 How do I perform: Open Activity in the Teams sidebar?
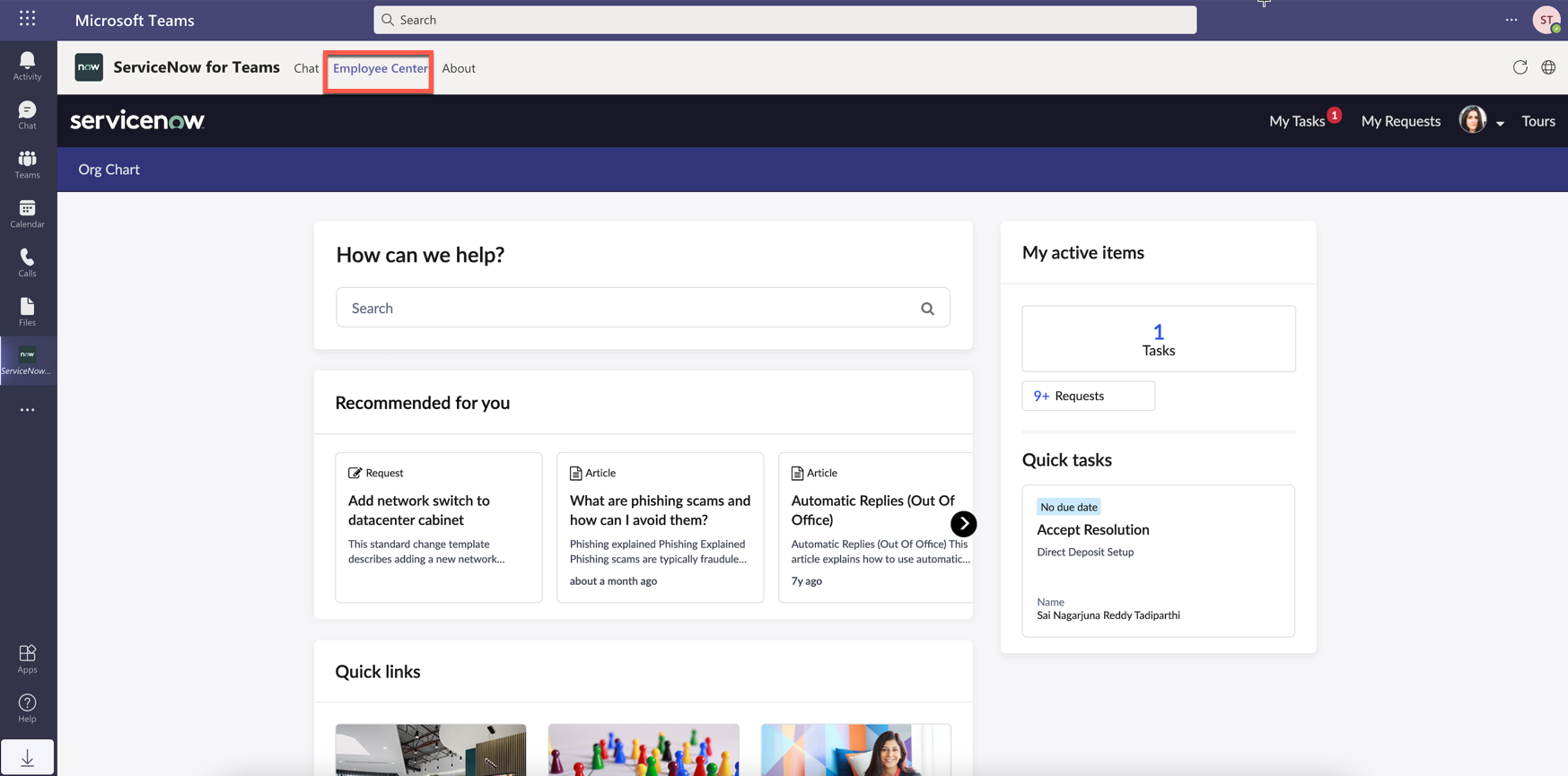tap(27, 66)
